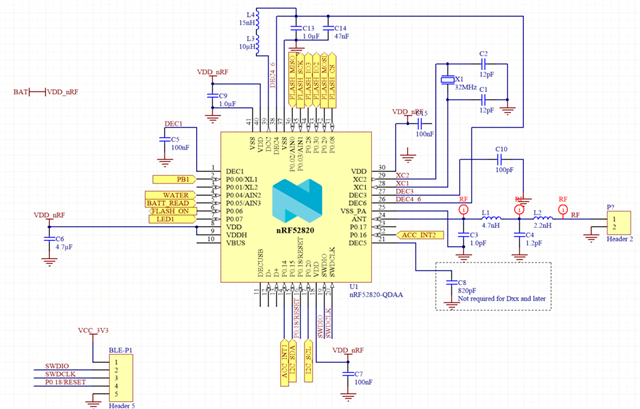Click the 'nRF52820-QDAA' part label
The height and width of the screenshot is (409, 640).
376,294
